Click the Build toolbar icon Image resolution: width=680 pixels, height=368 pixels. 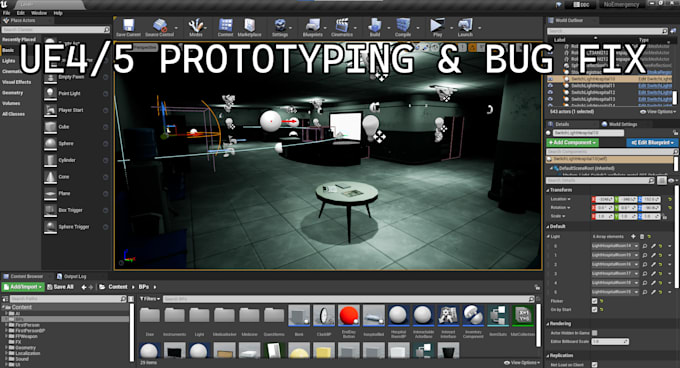(x=375, y=27)
